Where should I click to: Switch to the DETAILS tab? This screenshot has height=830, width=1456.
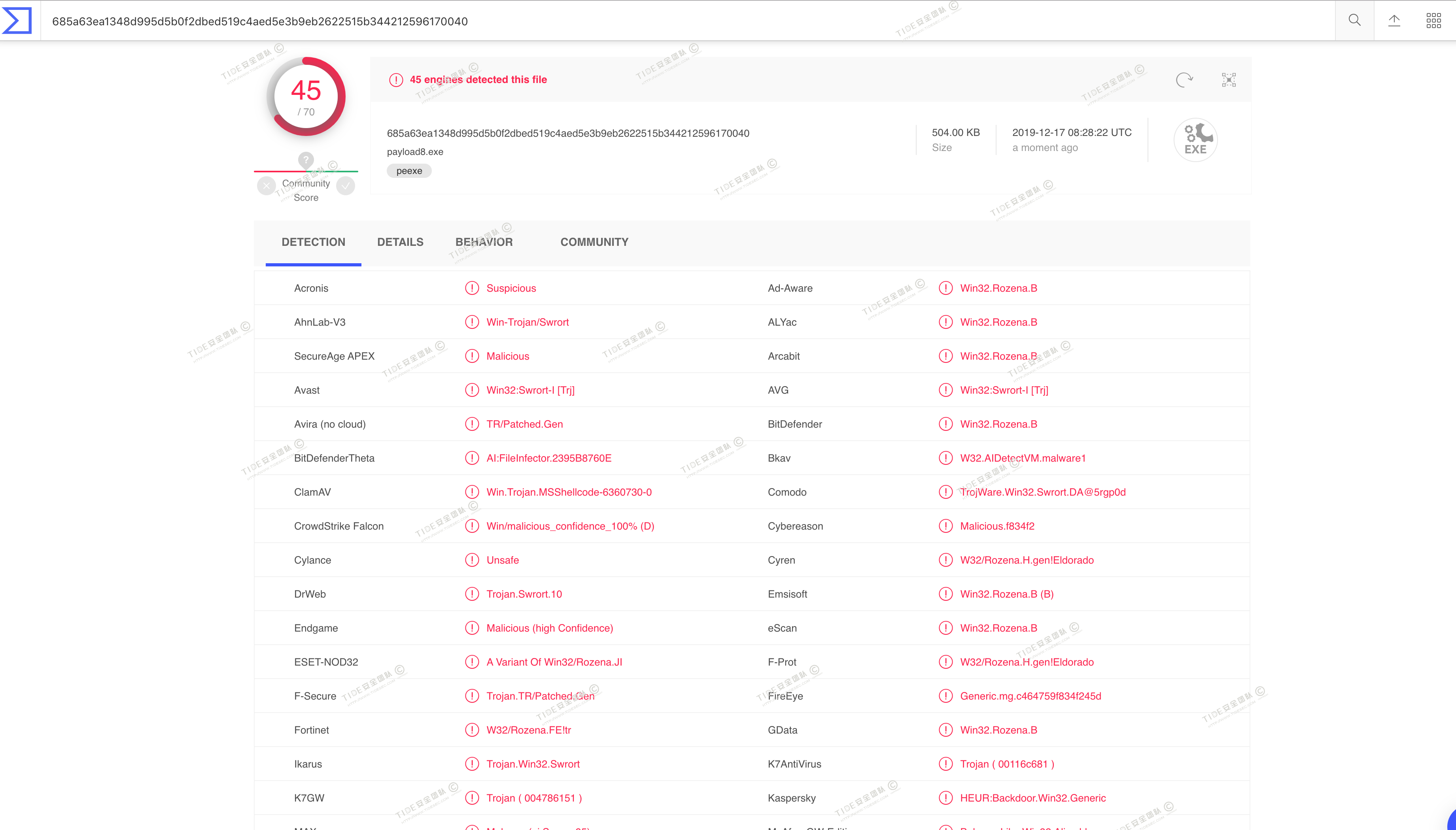coord(400,242)
